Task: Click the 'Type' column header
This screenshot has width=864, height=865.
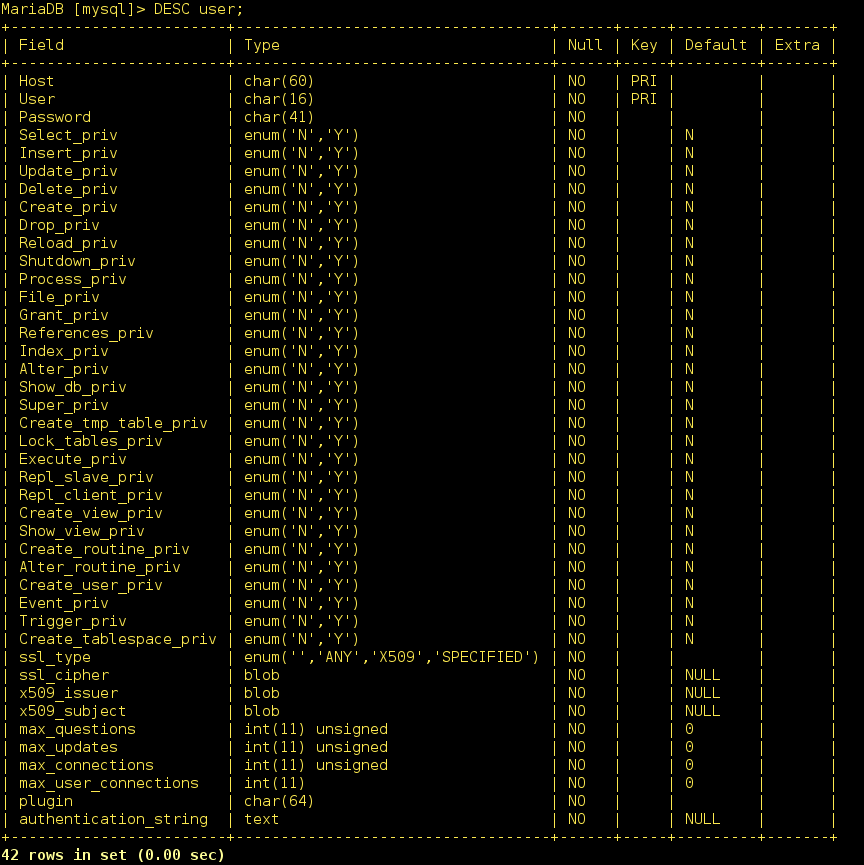Action: (x=262, y=45)
